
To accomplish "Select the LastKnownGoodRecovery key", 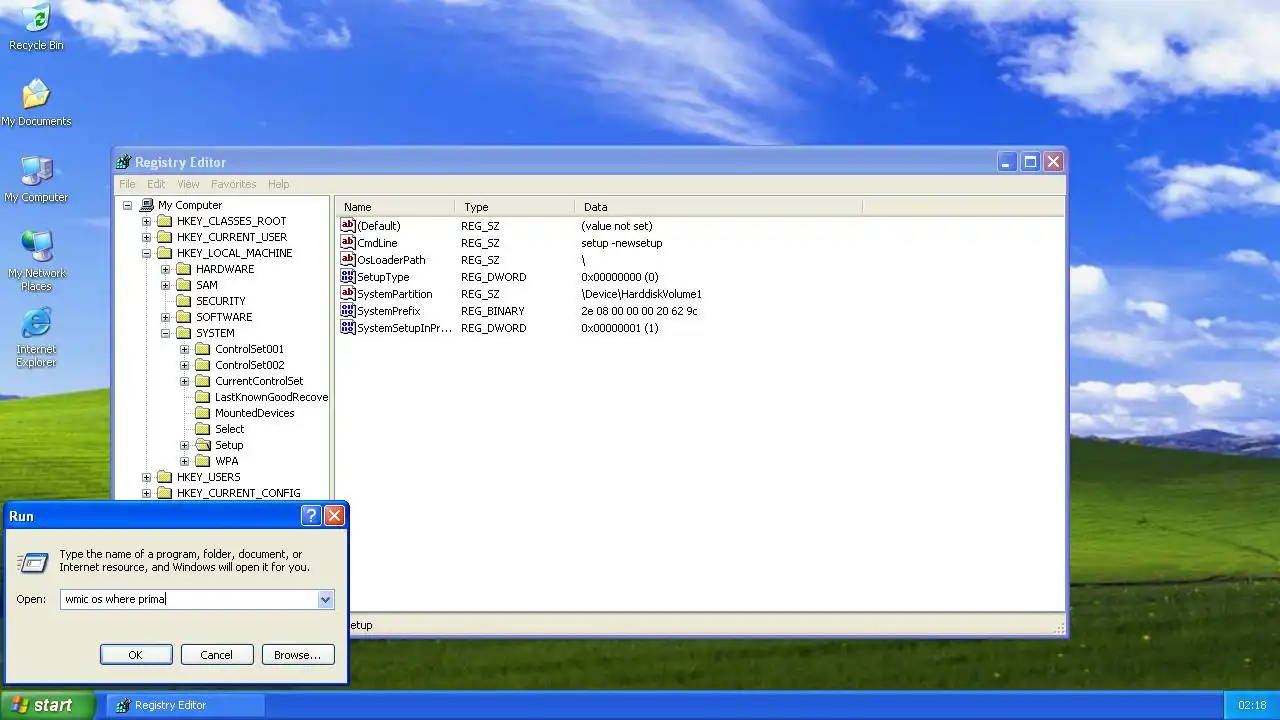I will click(x=271, y=397).
